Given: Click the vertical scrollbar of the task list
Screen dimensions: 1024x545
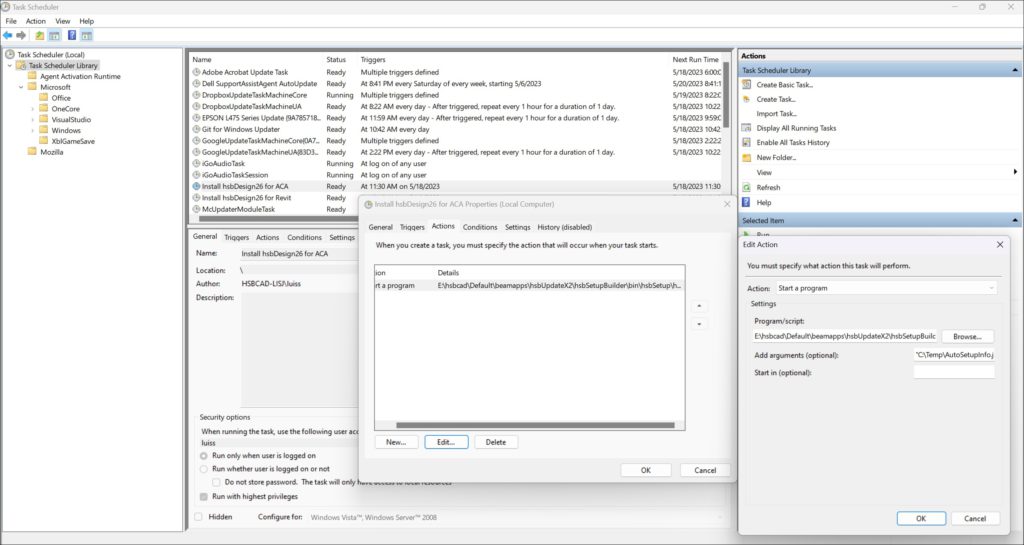Looking at the screenshot, I should pyautogui.click(x=726, y=95).
